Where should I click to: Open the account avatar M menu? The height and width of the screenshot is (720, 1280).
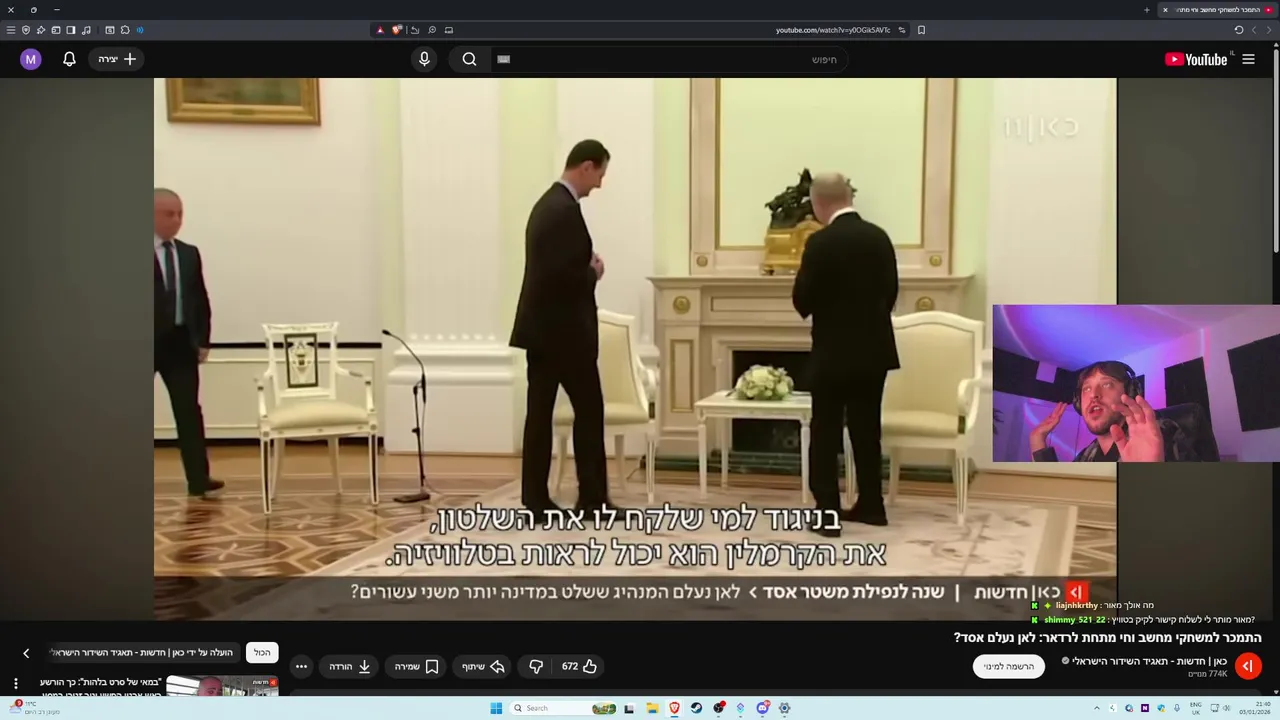(x=30, y=59)
